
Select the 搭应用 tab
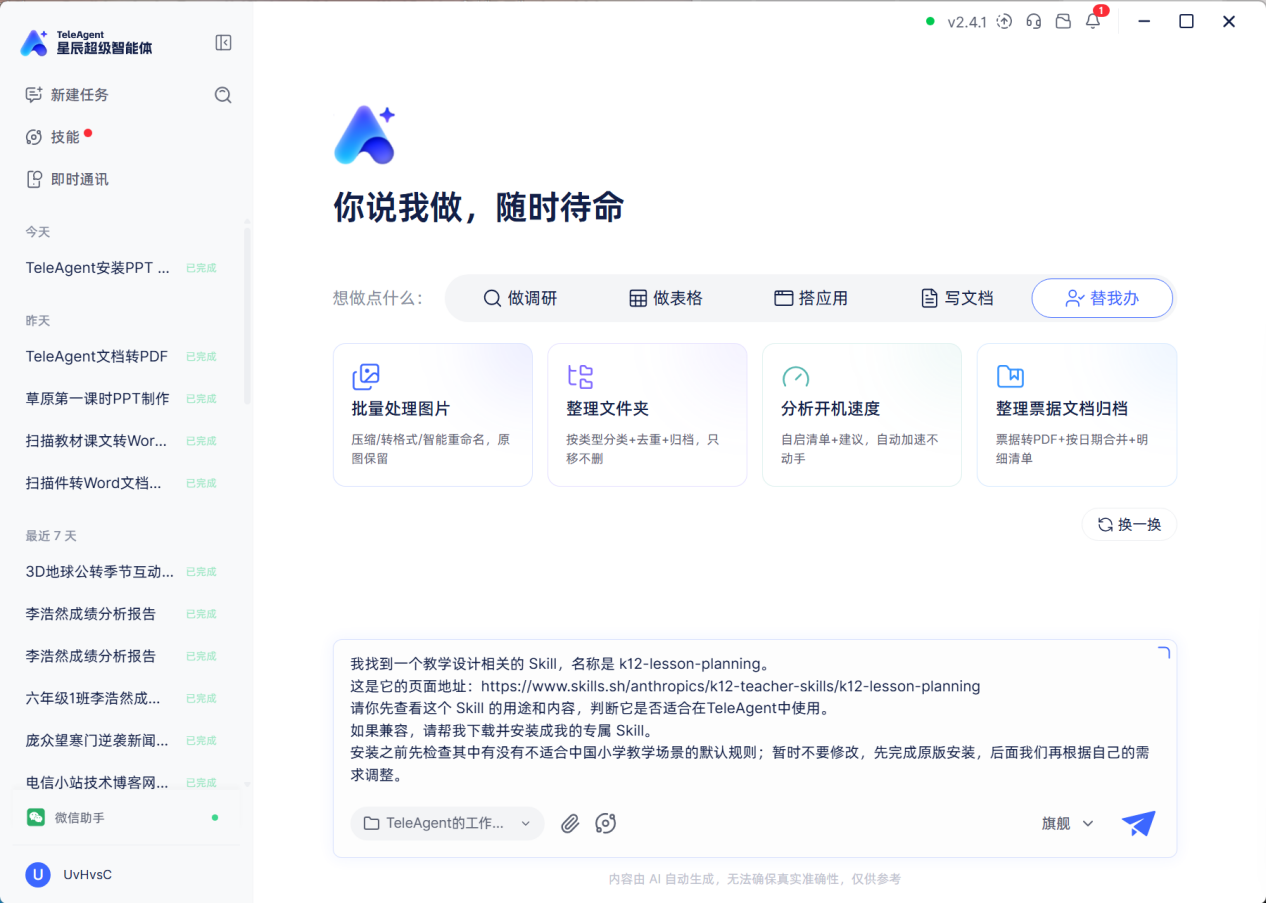tap(811, 298)
